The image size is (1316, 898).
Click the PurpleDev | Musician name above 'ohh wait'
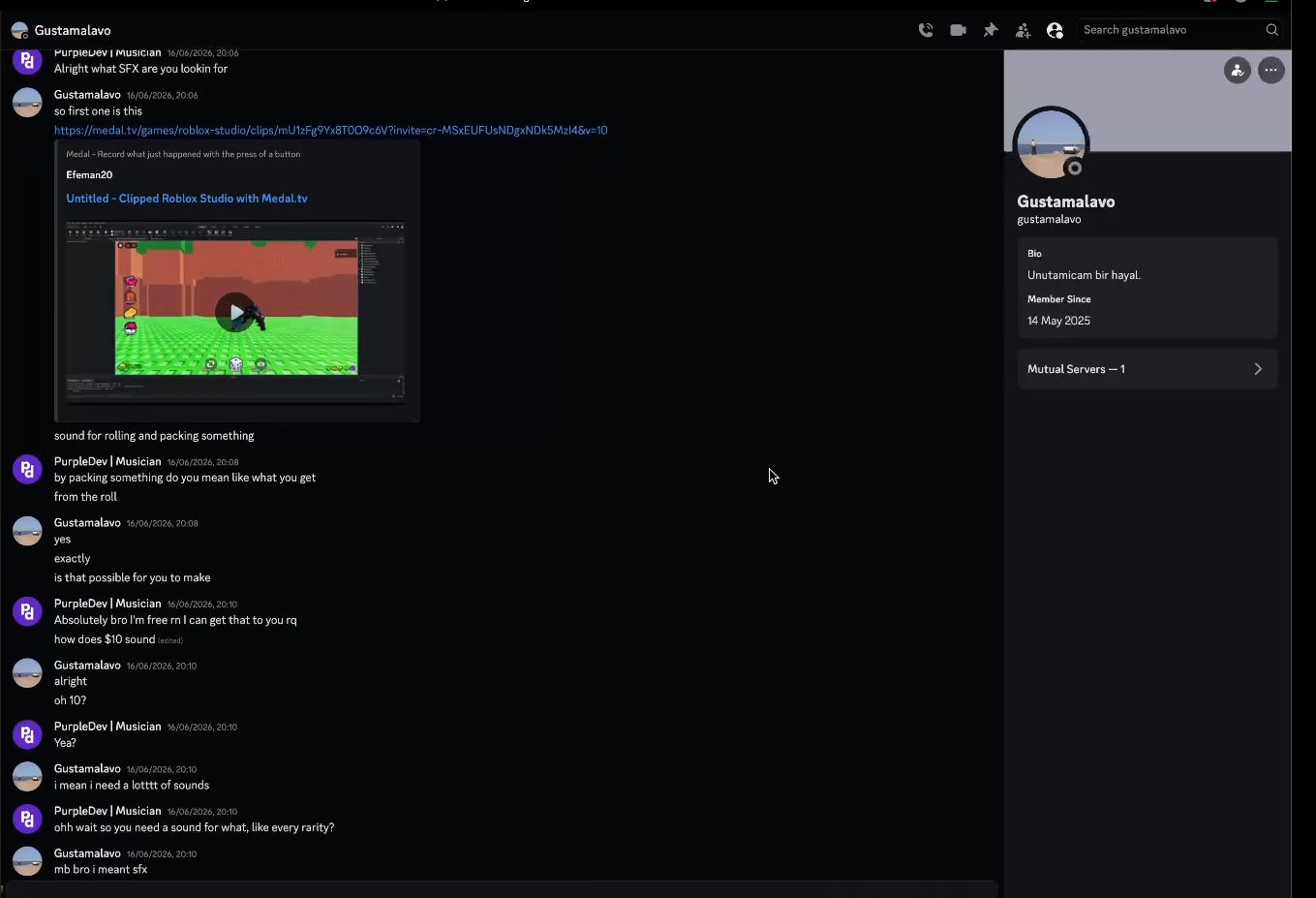coord(107,811)
